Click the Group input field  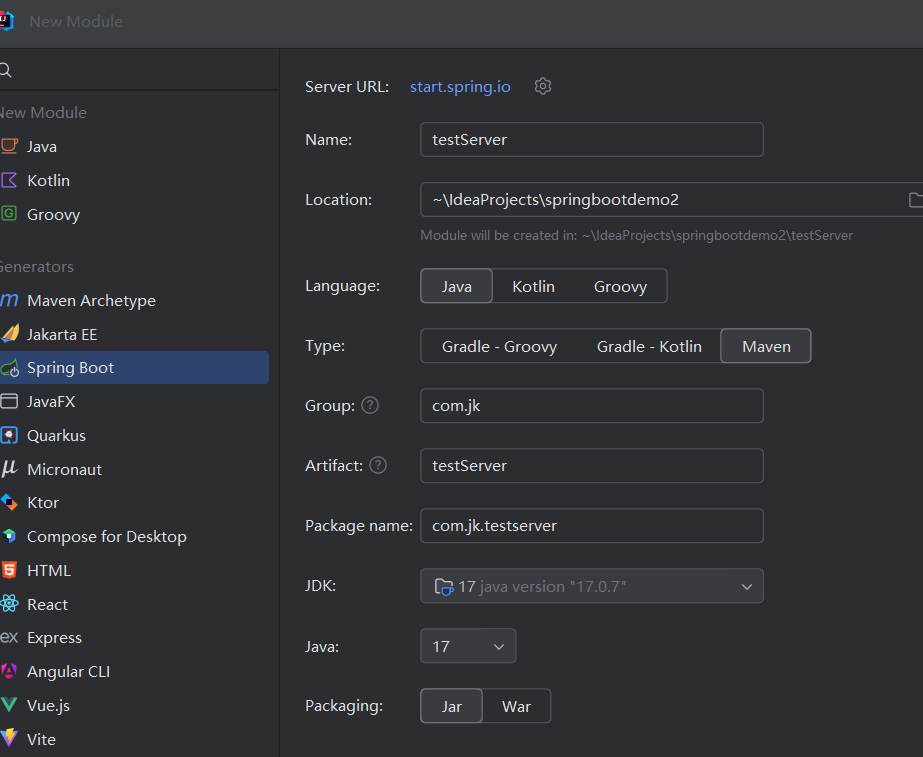click(x=592, y=406)
